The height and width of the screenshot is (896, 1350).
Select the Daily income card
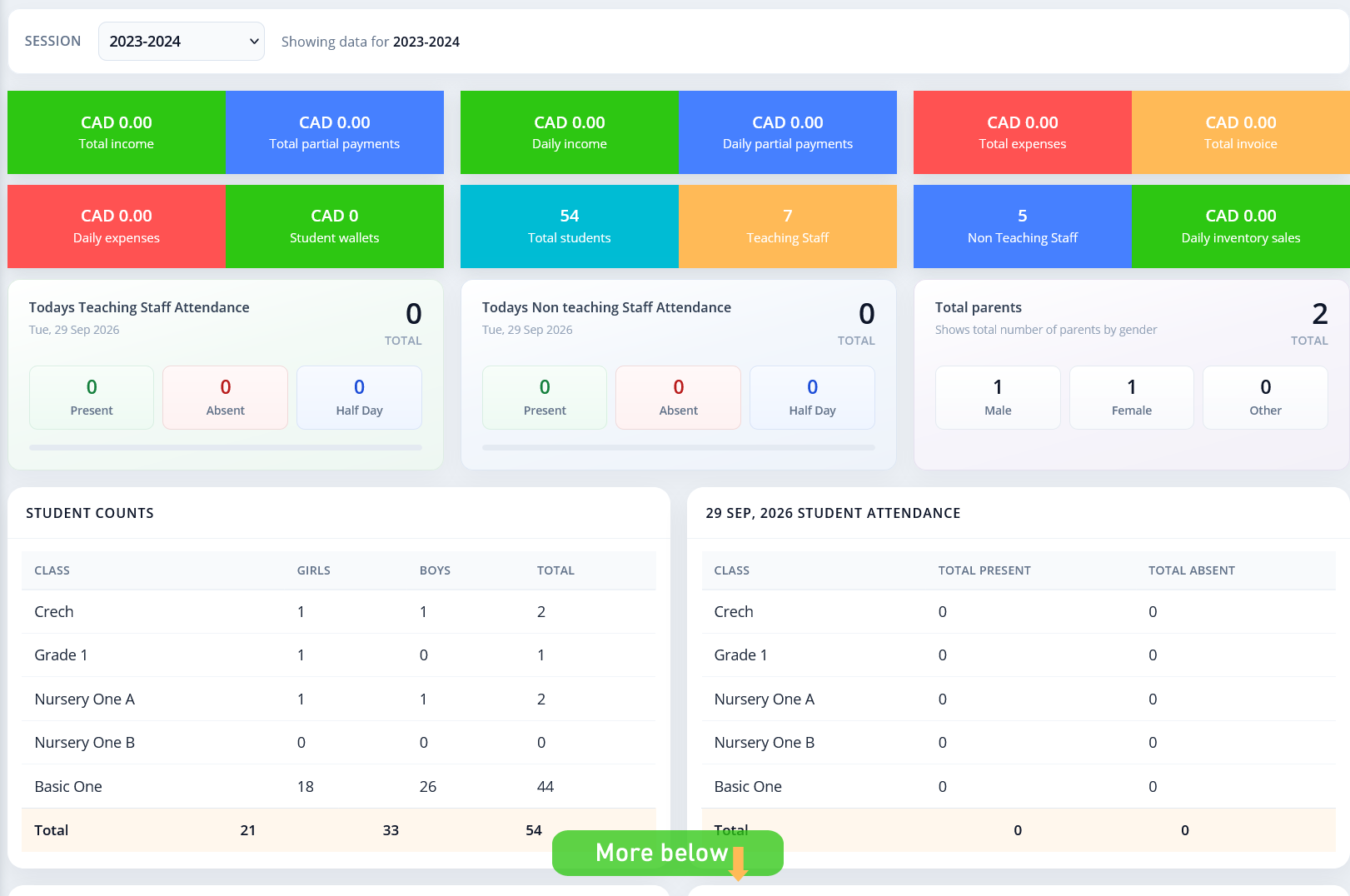pyautogui.click(x=570, y=132)
